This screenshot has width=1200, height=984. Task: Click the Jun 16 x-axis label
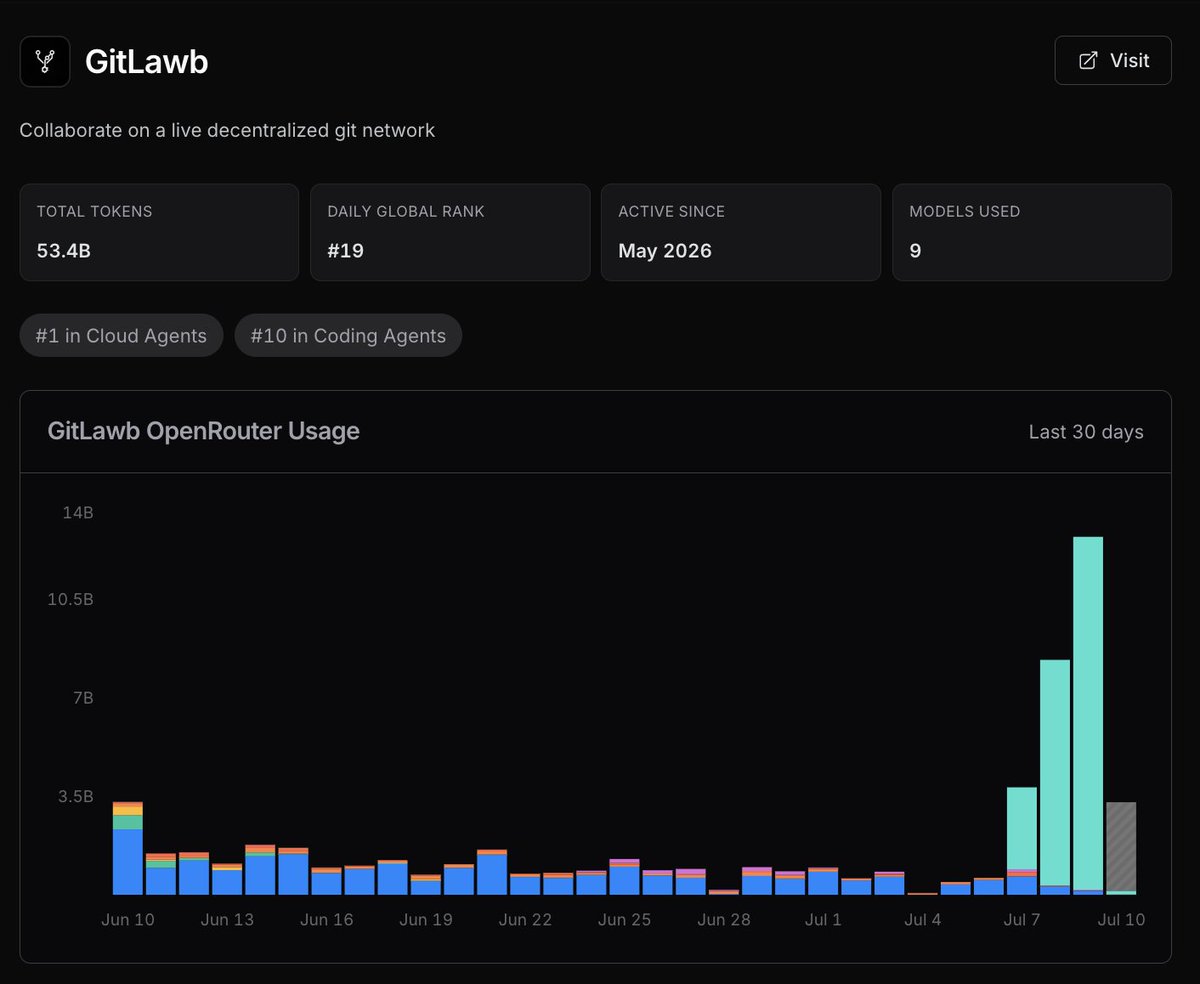pos(327,919)
